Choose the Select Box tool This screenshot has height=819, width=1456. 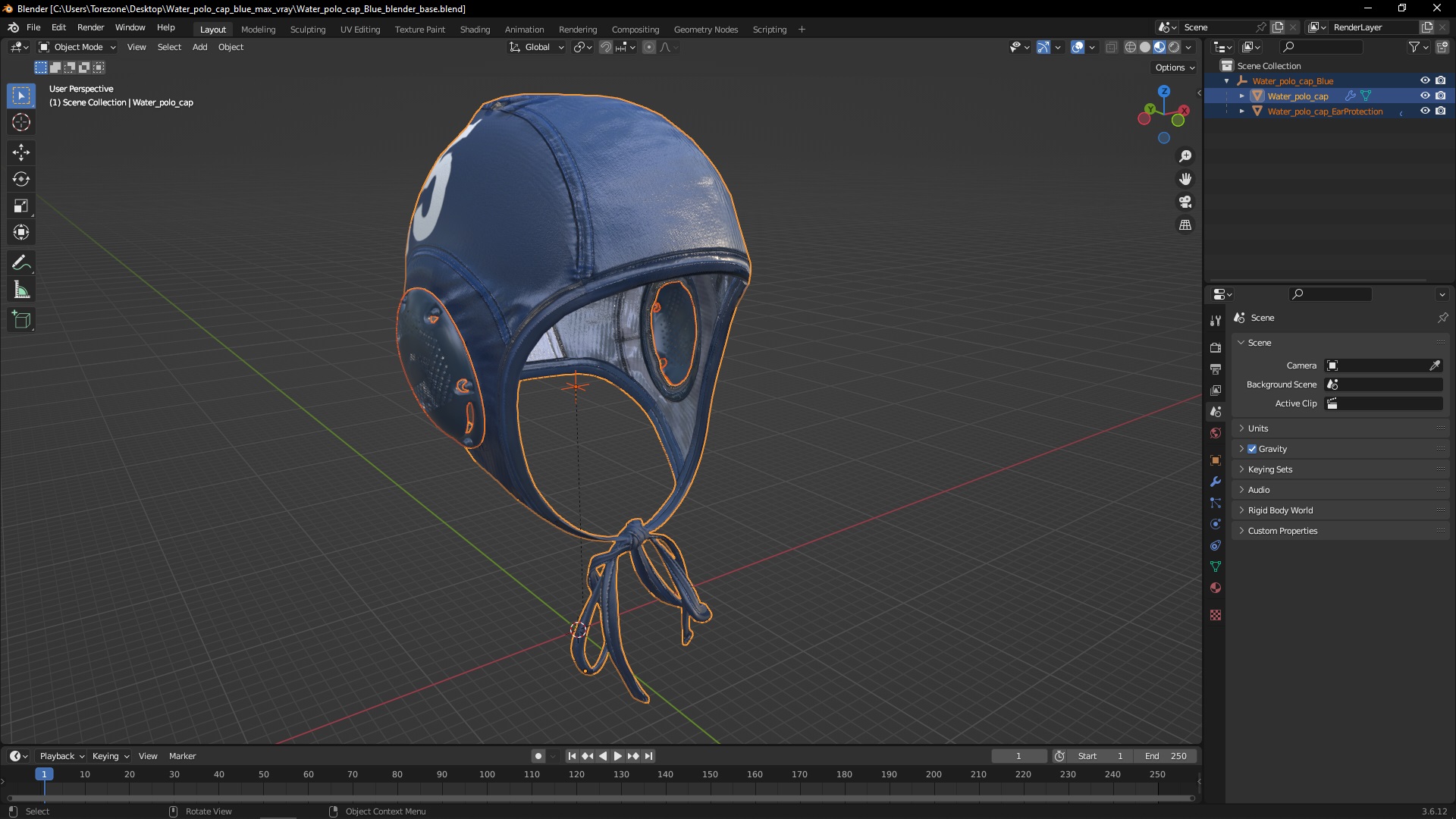(x=21, y=96)
